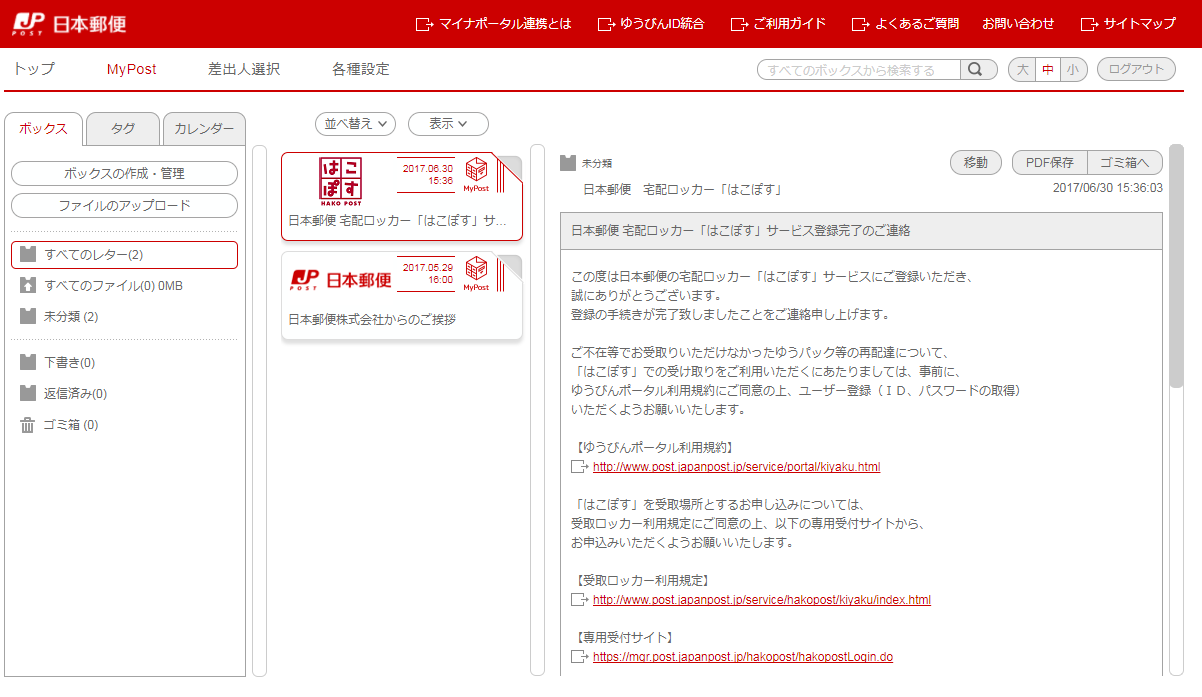Click the 【ゆうびんポータル利用規約】 heading

pyautogui.click(x=655, y=447)
